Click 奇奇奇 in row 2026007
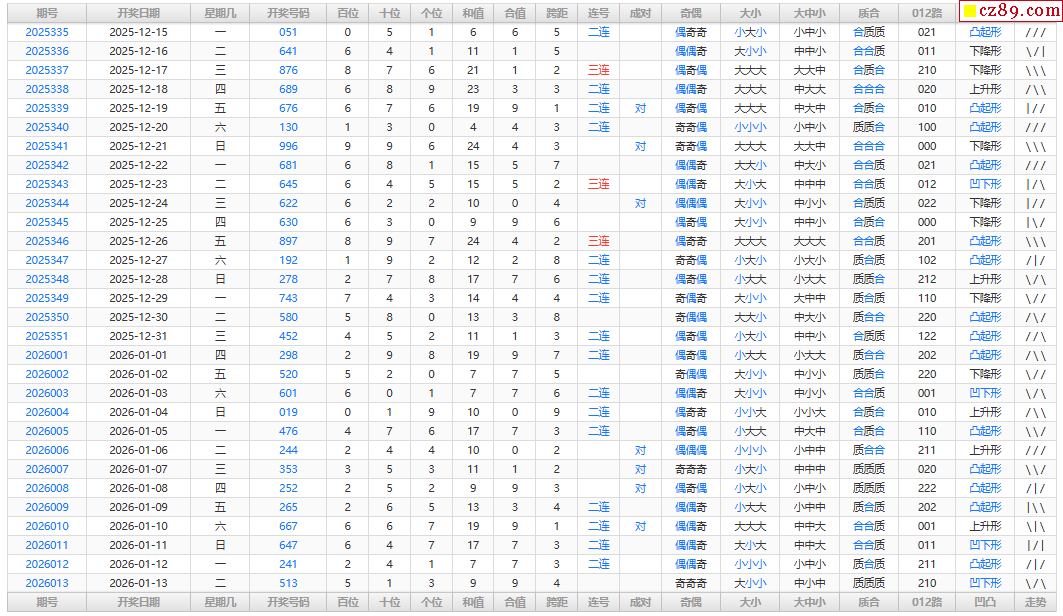 point(691,468)
